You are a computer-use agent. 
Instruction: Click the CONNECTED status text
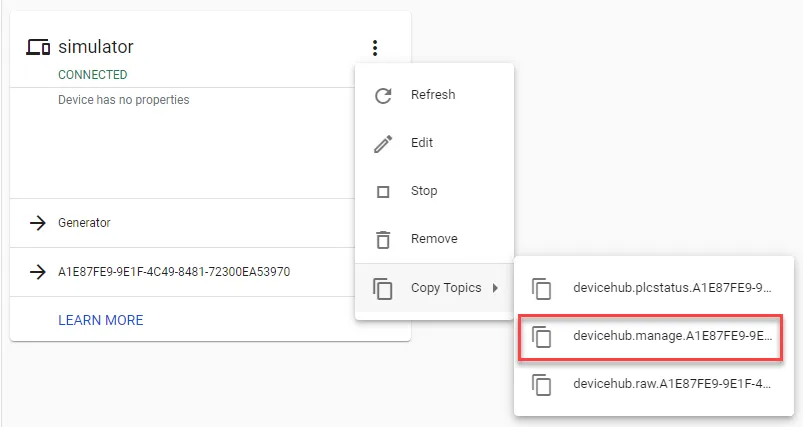pos(93,75)
